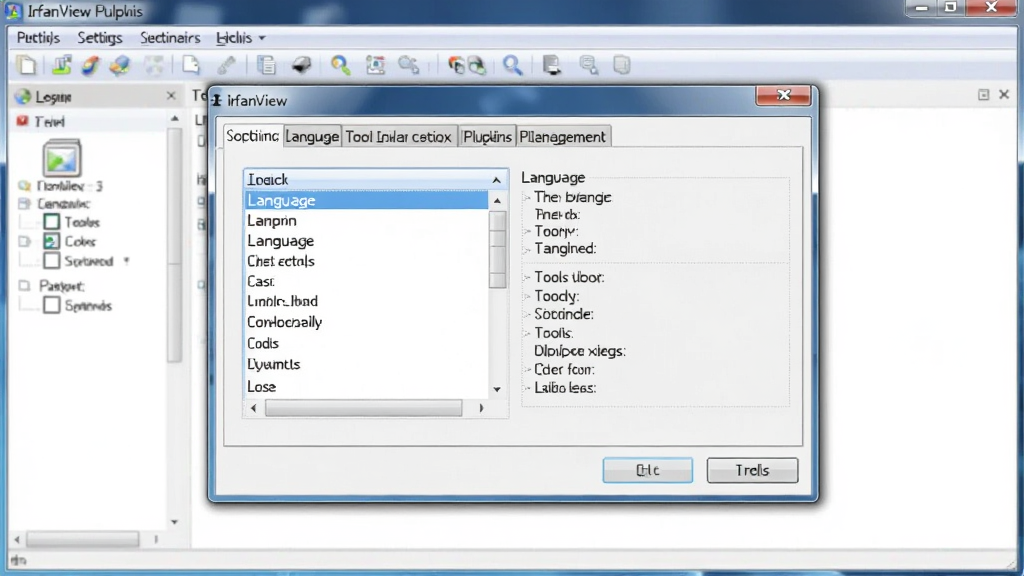
Task: Open the Hclıis menu dropdown arrow
Action: (262, 38)
